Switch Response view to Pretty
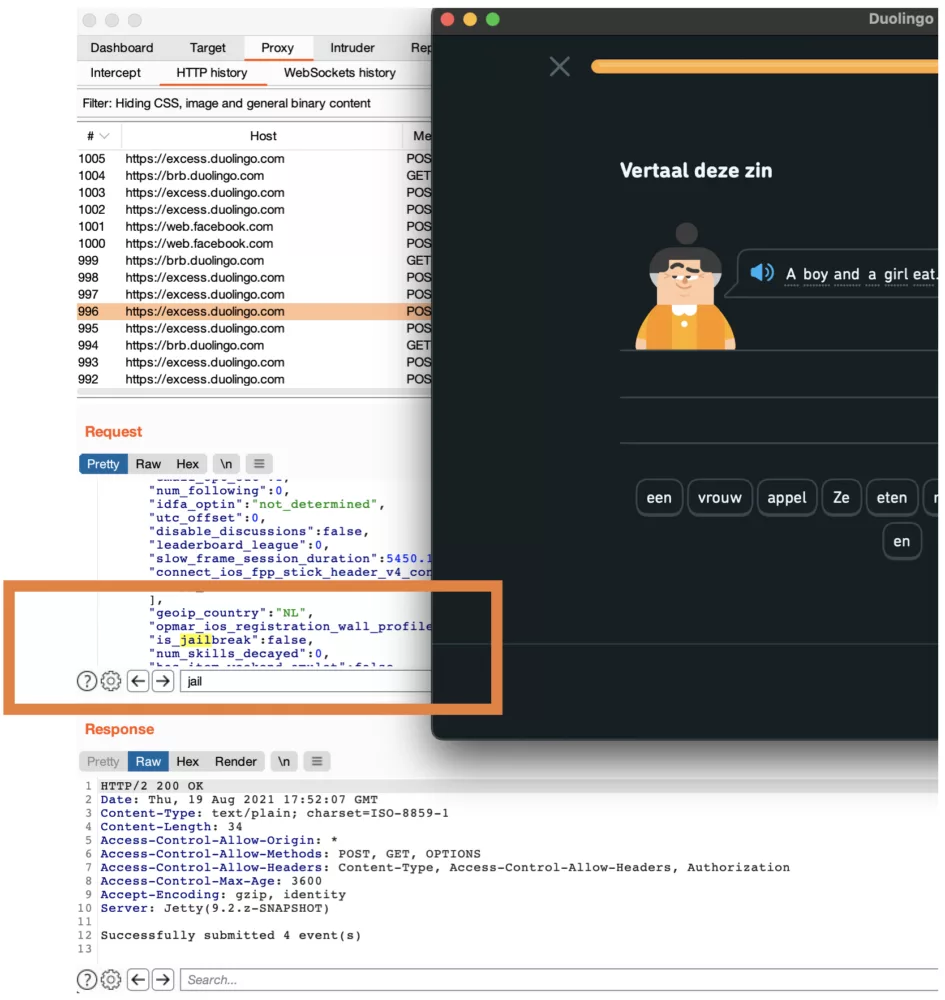Image resolution: width=945 pixels, height=1000 pixels. point(103,761)
